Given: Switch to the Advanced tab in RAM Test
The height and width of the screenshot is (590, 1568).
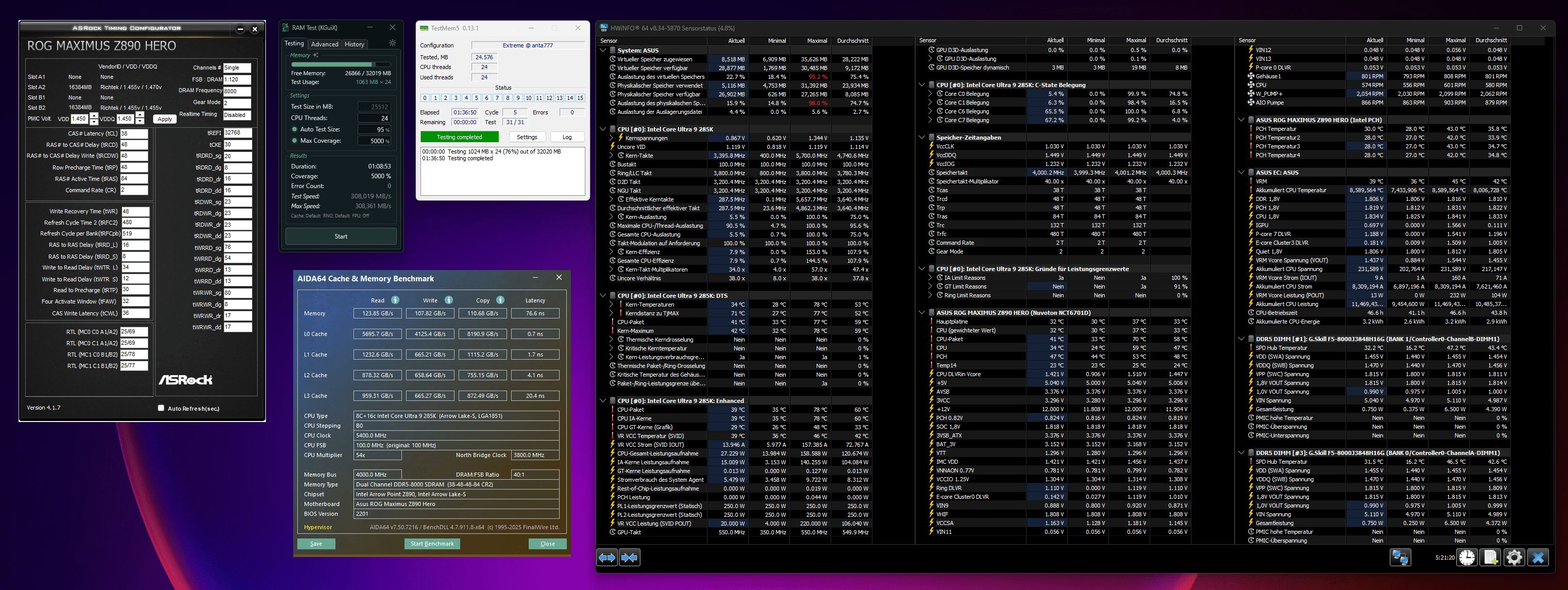Looking at the screenshot, I should click(325, 44).
